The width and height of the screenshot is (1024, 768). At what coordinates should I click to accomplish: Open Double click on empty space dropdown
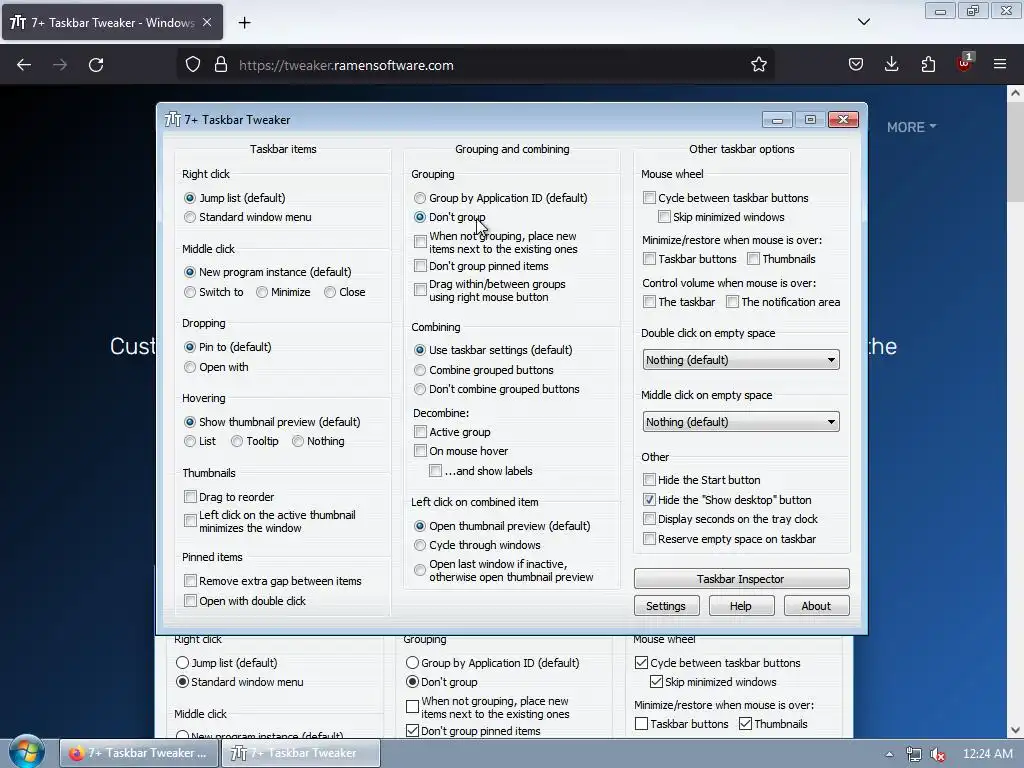click(741, 360)
